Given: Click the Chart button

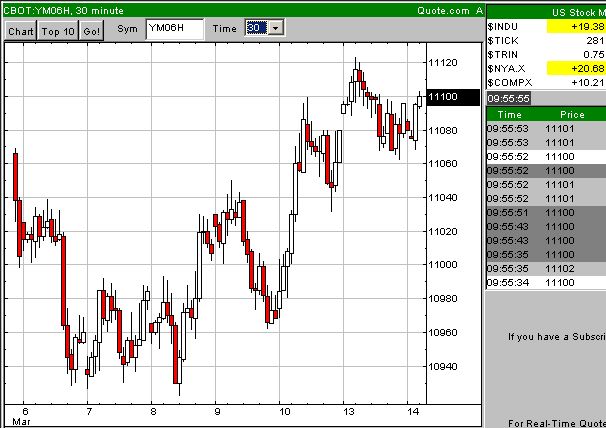Looking at the screenshot, I should tap(21, 31).
